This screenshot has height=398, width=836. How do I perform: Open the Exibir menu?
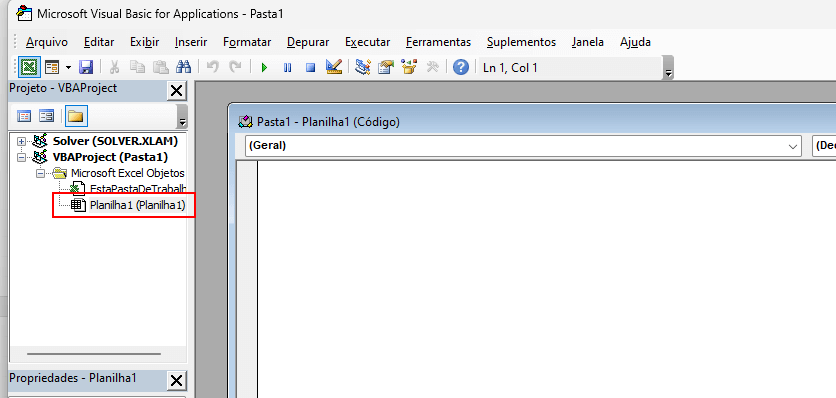pyautogui.click(x=144, y=42)
